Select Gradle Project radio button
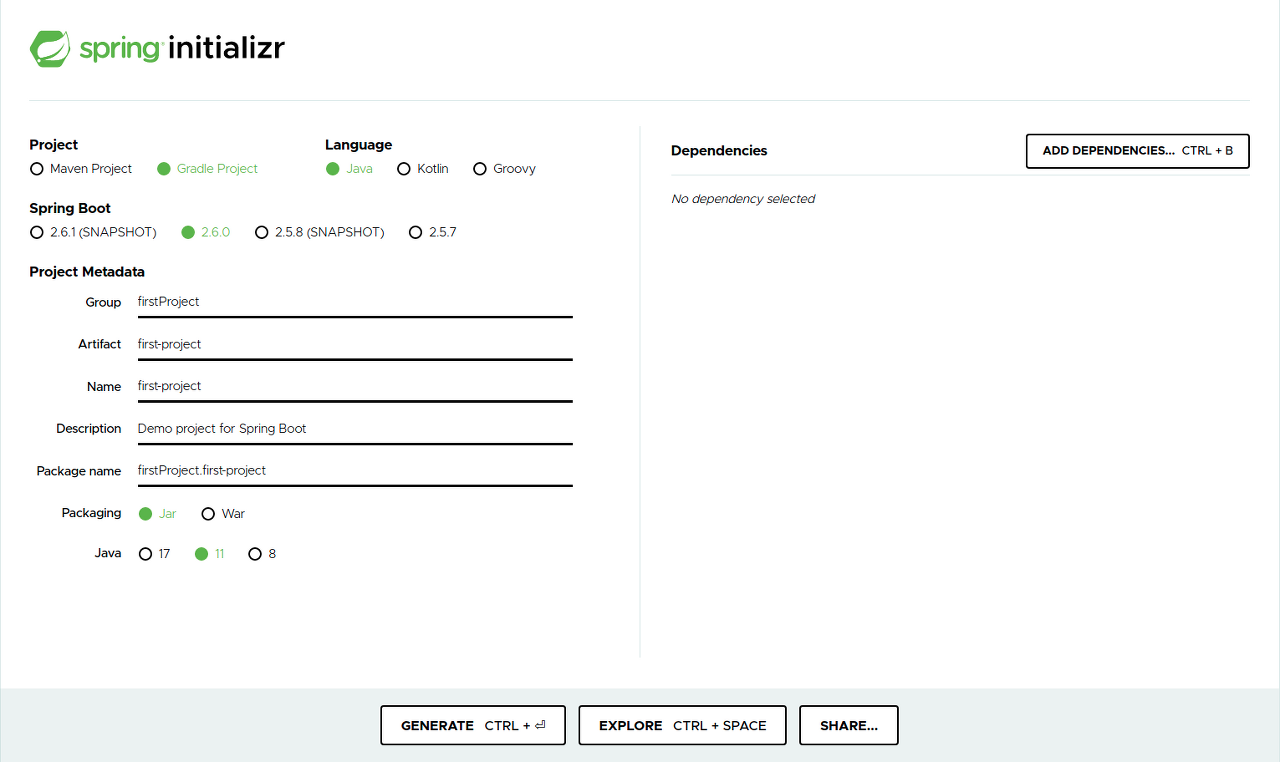Image resolution: width=1280 pixels, height=762 pixels. coord(207,169)
